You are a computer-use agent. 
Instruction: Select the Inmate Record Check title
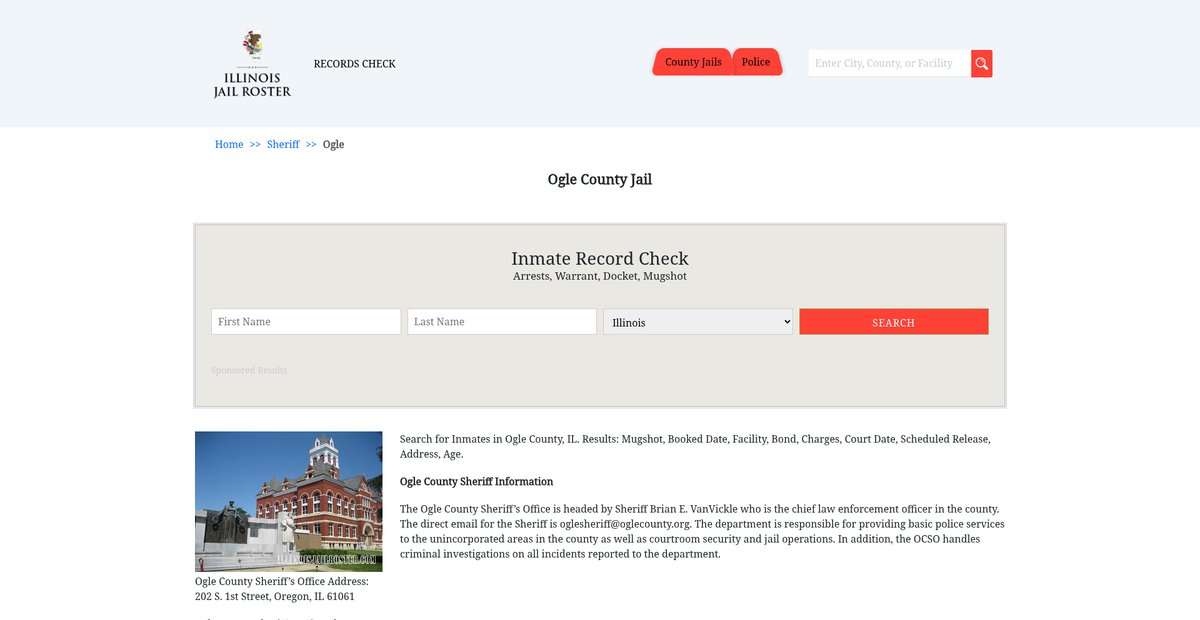[600, 258]
